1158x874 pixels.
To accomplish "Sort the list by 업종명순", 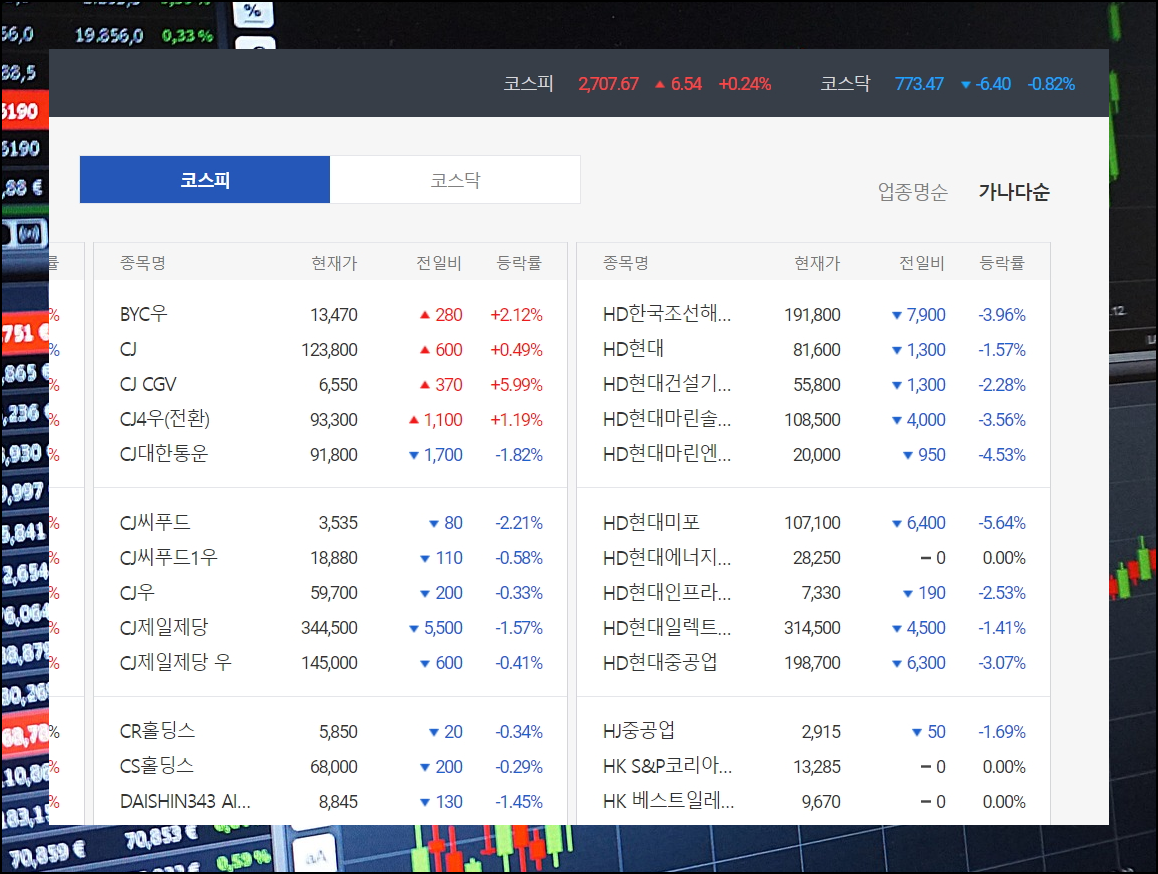I will tap(912, 192).
